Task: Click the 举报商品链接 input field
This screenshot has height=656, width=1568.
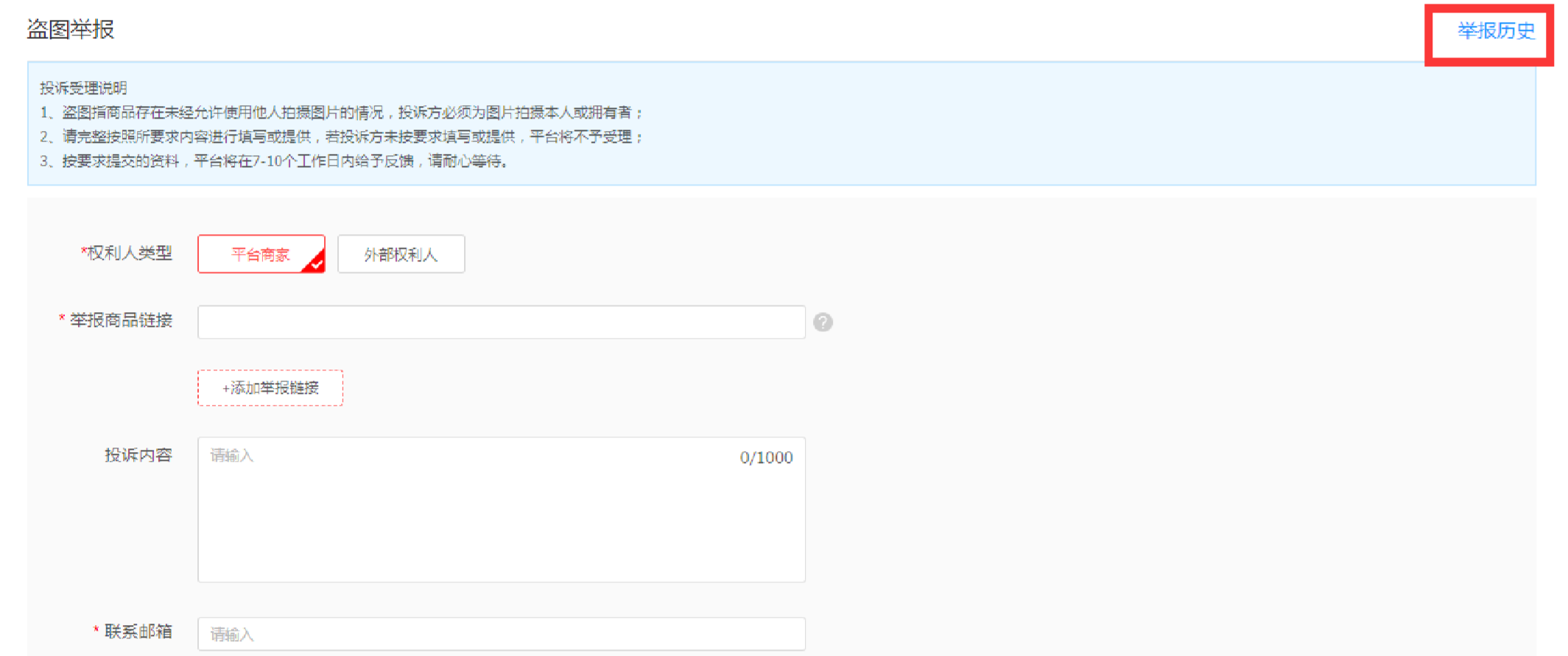Action: [x=502, y=322]
